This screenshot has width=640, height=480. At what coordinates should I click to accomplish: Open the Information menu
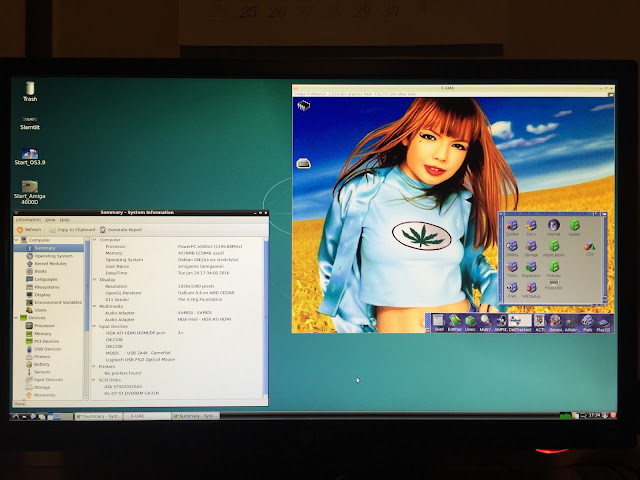[28, 220]
